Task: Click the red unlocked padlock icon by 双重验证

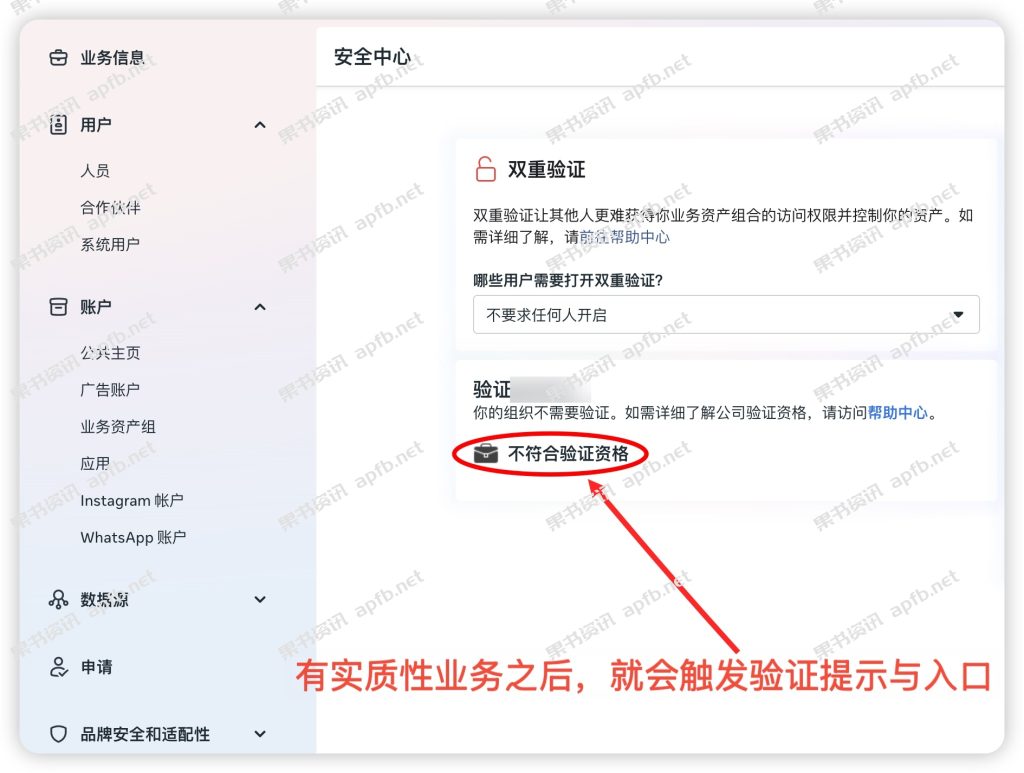Action: pyautogui.click(x=485, y=169)
